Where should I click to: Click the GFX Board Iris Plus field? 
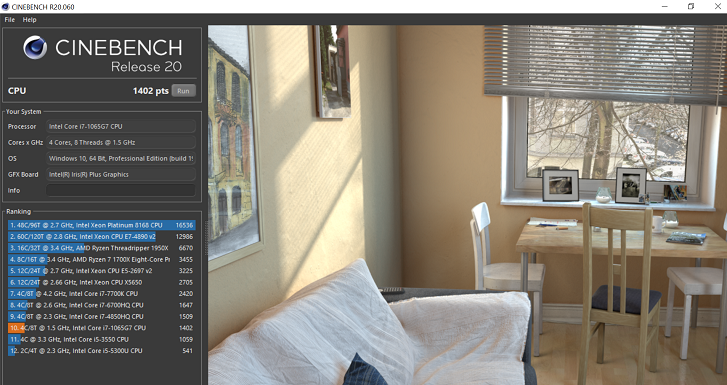121,174
